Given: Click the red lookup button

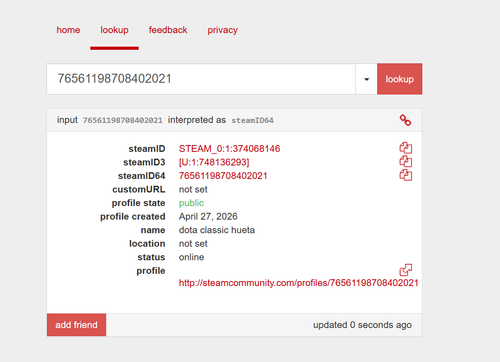Looking at the screenshot, I should (400, 79).
